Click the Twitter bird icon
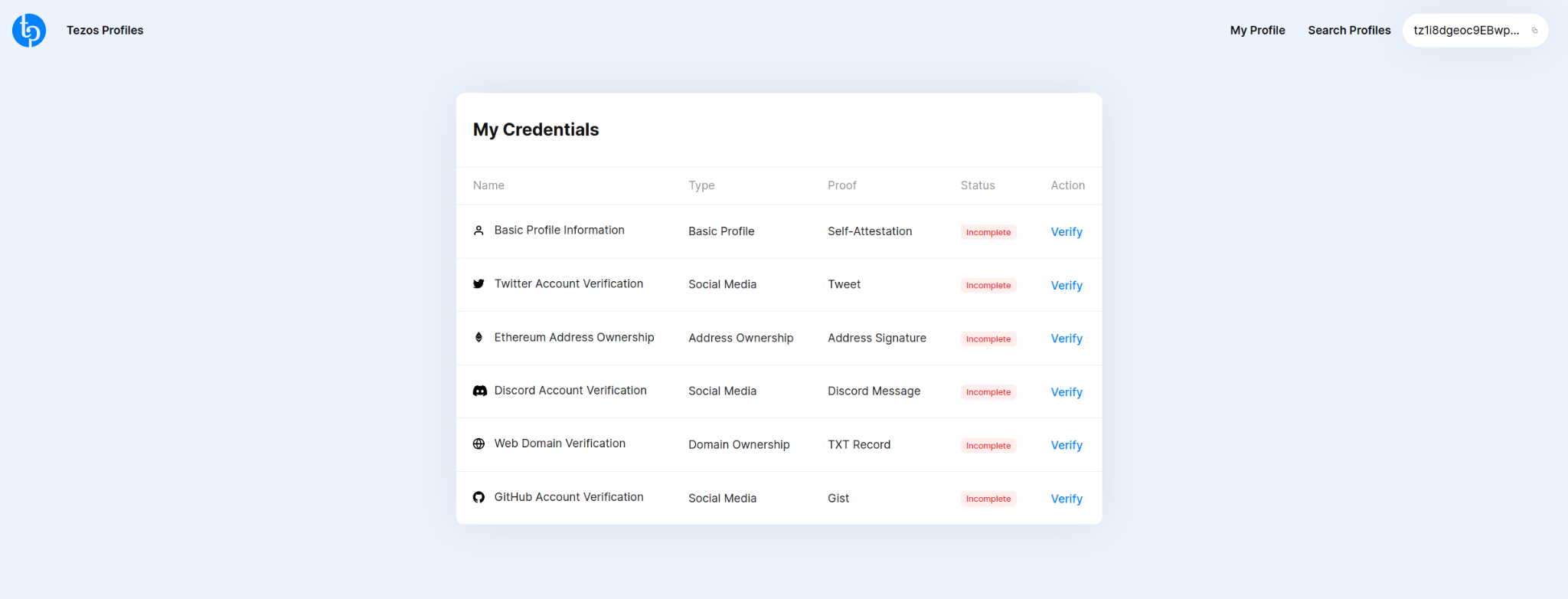 (479, 284)
